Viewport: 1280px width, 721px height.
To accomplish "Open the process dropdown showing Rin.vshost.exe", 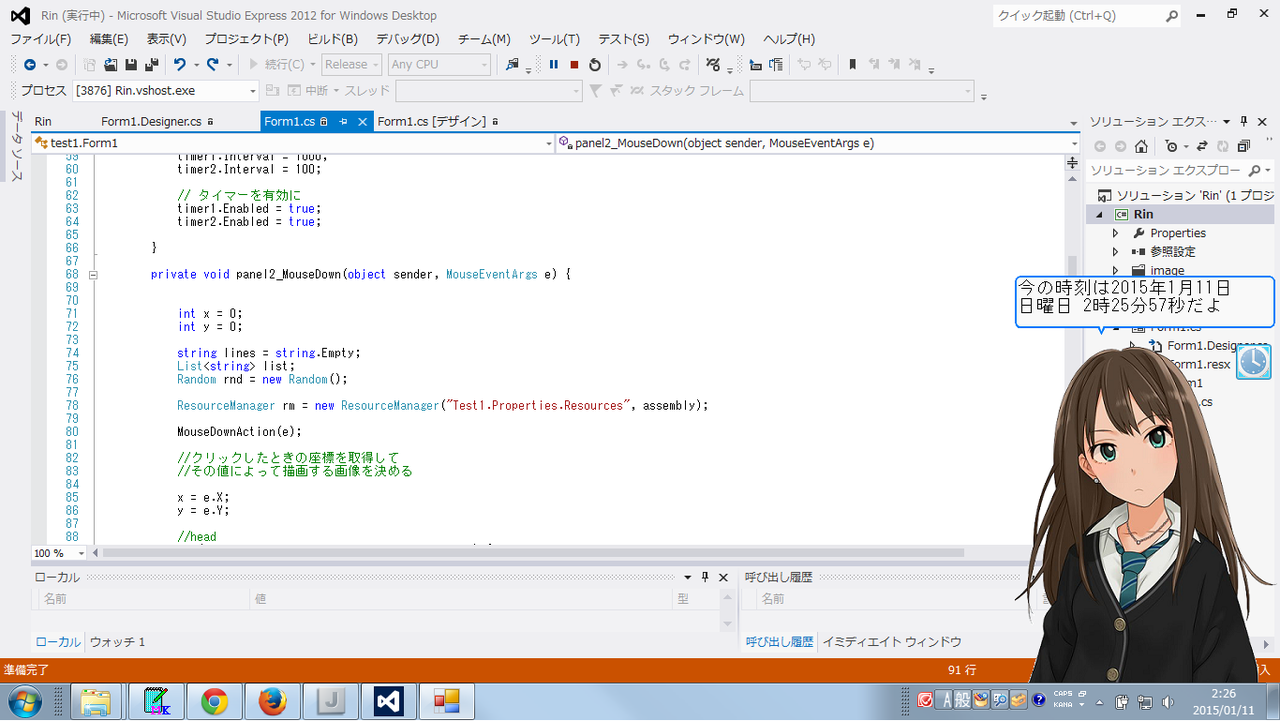I will [166, 91].
